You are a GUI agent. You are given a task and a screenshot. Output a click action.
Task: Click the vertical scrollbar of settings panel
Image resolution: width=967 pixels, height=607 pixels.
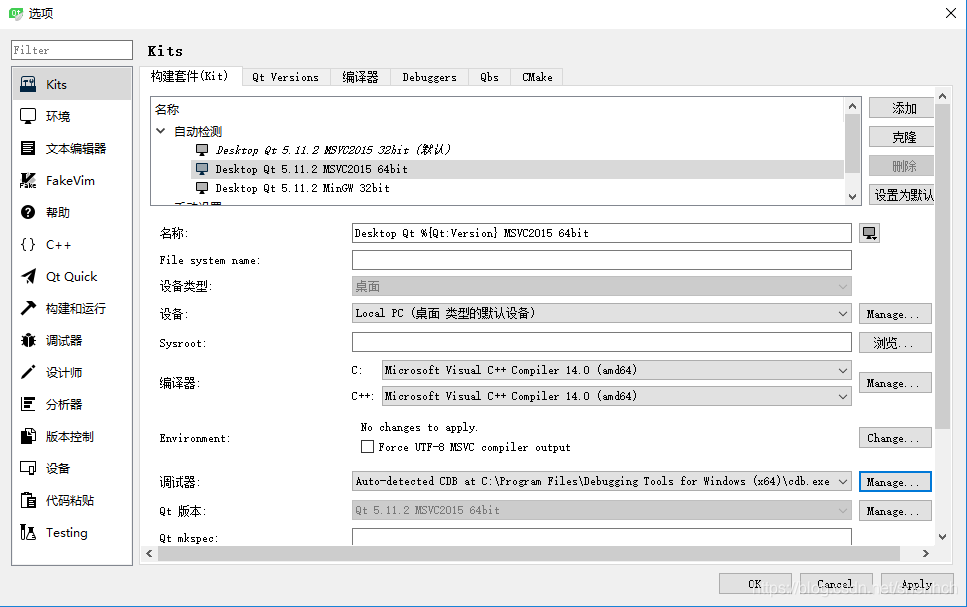point(942,266)
